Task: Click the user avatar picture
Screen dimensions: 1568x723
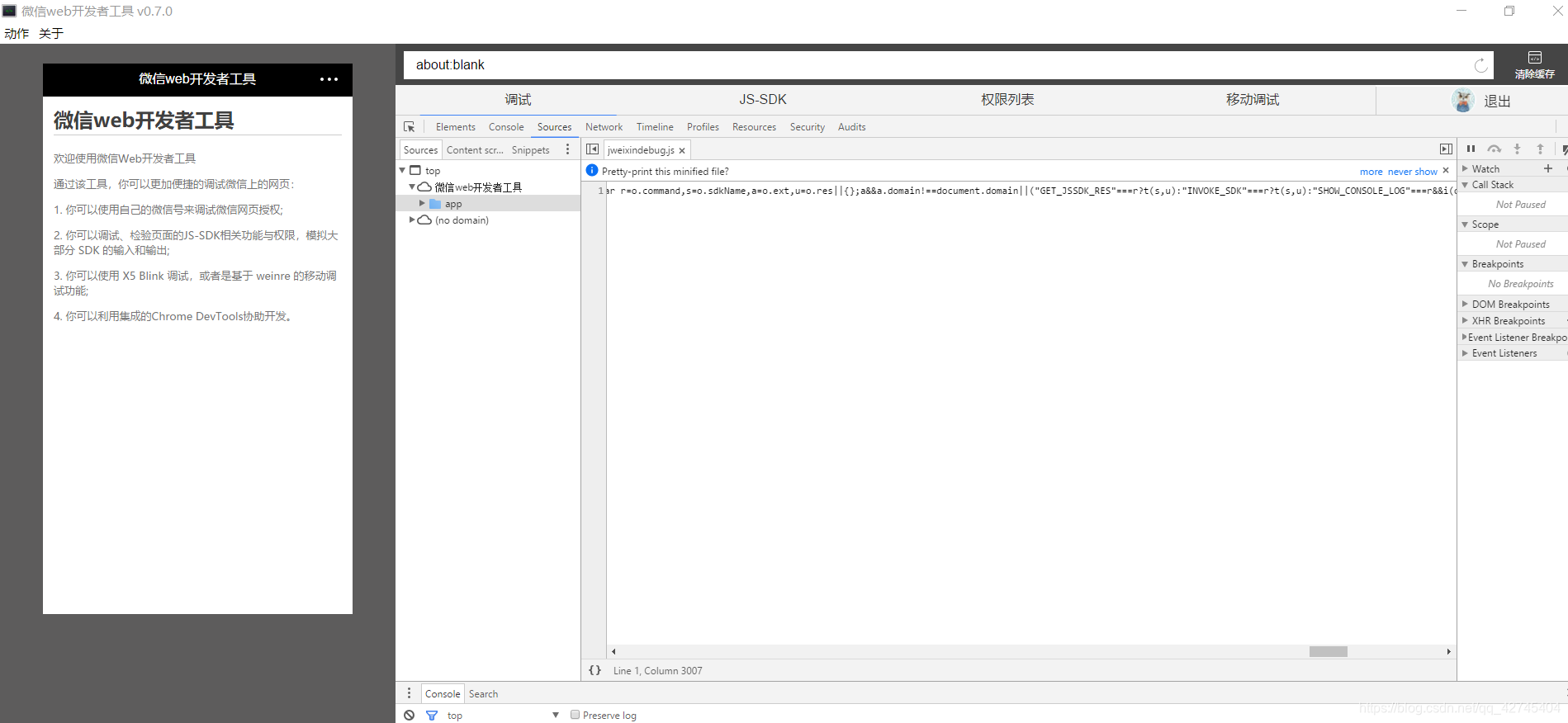Action: pos(1463,101)
